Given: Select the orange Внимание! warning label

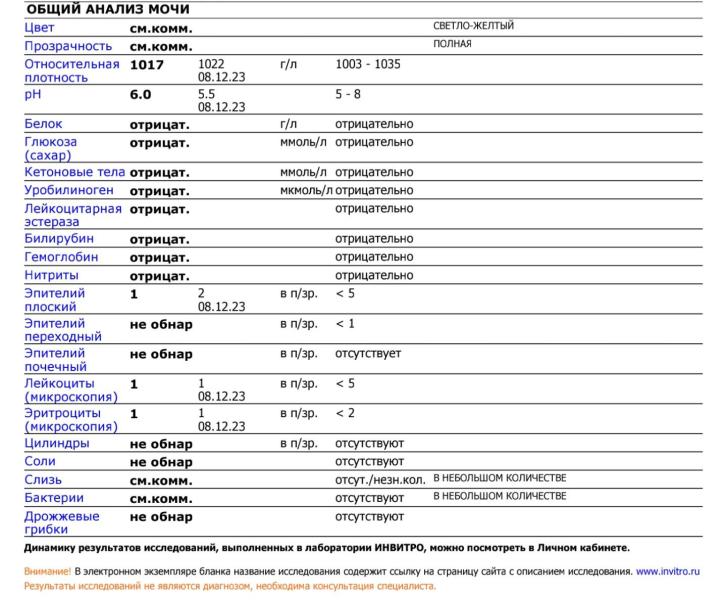Looking at the screenshot, I should pyautogui.click(x=47, y=571).
